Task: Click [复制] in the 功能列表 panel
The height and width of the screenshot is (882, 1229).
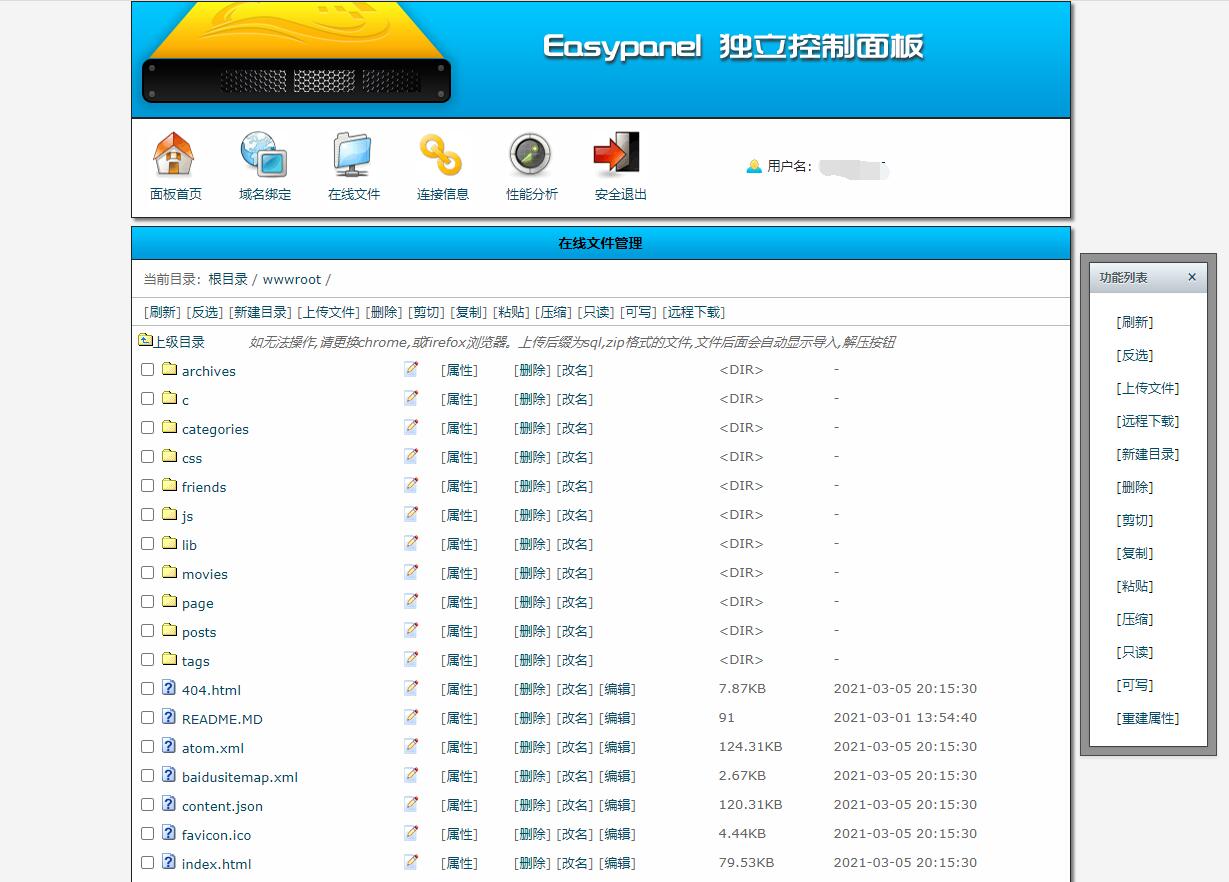Action: coord(1135,553)
